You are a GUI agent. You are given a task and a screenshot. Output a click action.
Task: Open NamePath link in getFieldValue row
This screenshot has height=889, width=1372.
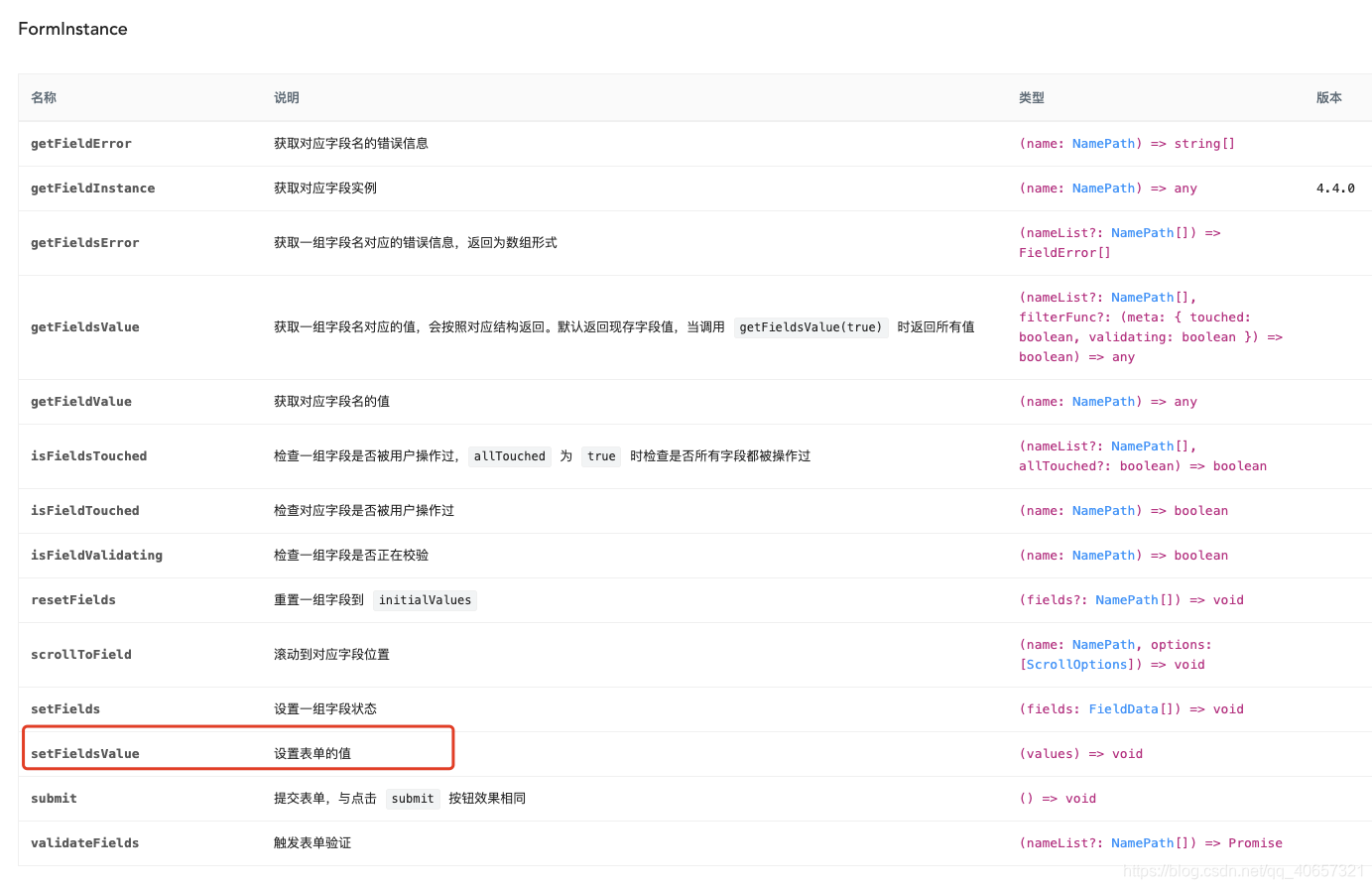[1103, 402]
